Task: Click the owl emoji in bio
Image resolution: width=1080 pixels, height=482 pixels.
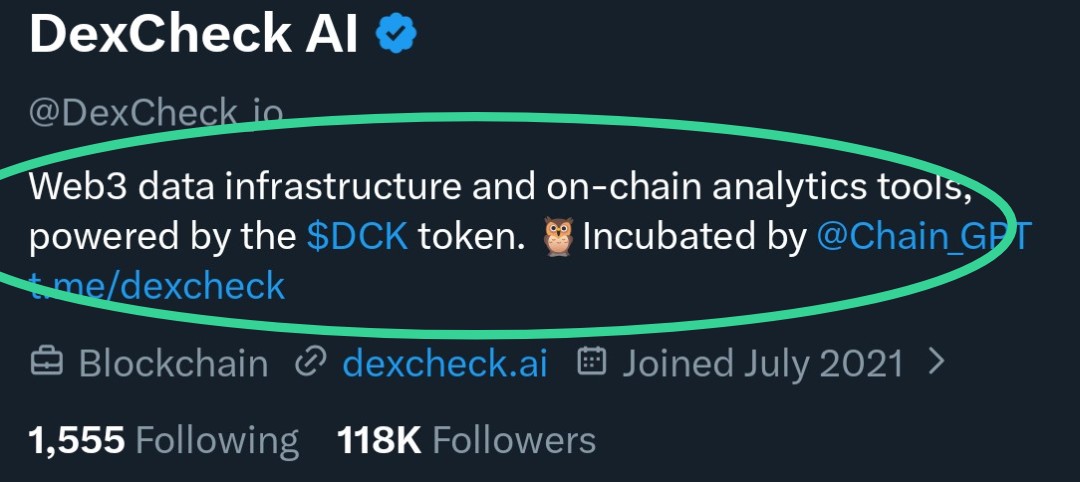Action: [x=558, y=239]
